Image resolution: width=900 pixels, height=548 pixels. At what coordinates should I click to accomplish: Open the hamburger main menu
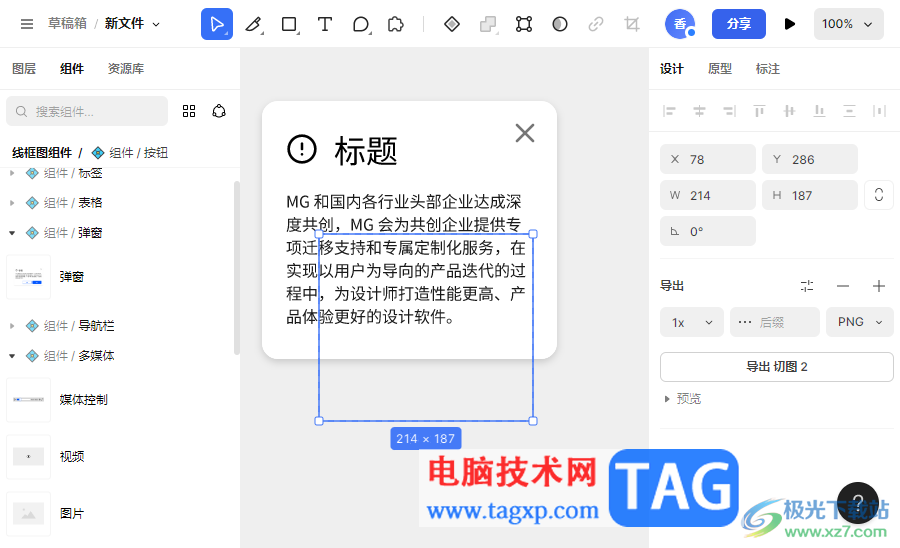26,24
